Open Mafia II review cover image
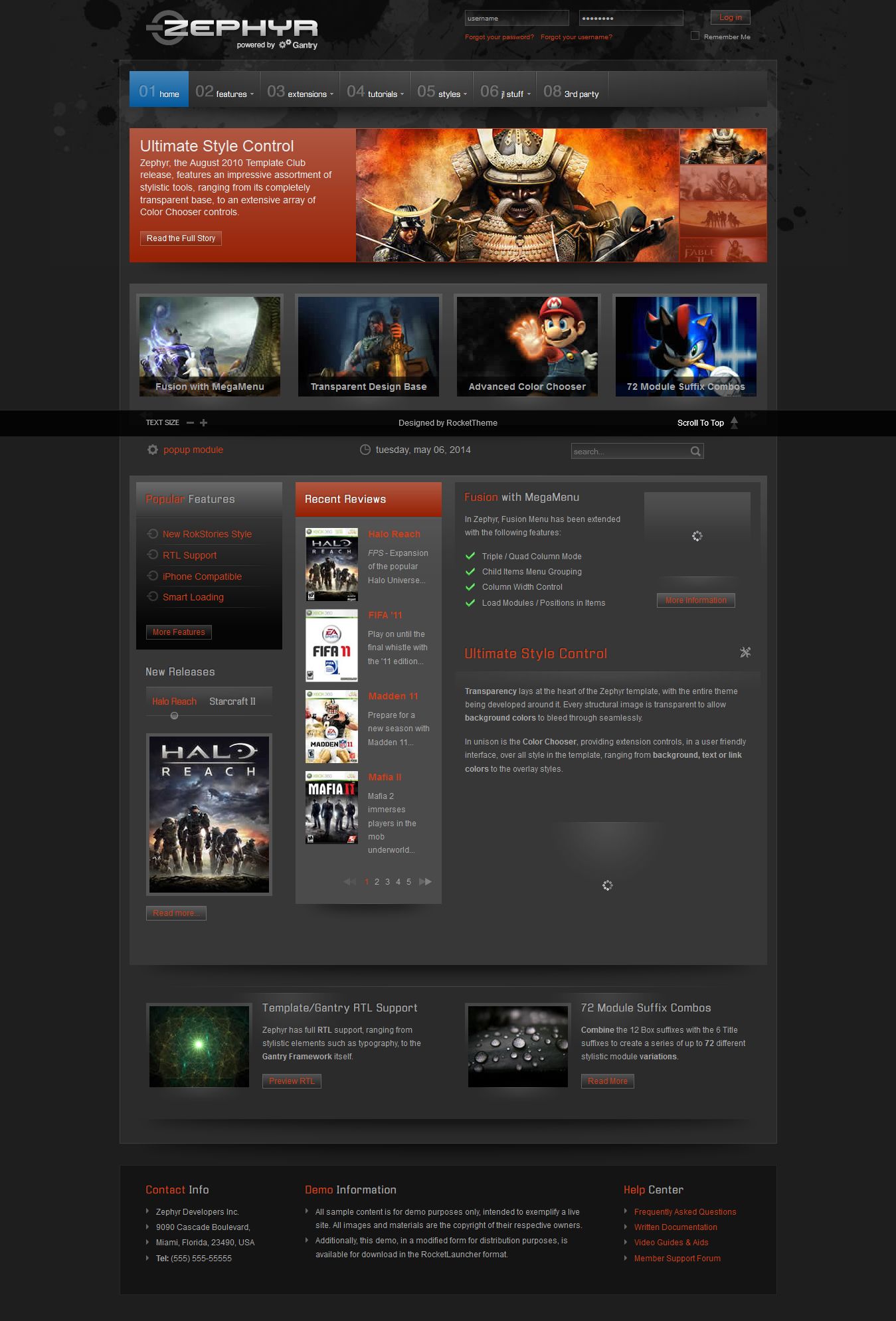The image size is (896, 1321). 331,808
